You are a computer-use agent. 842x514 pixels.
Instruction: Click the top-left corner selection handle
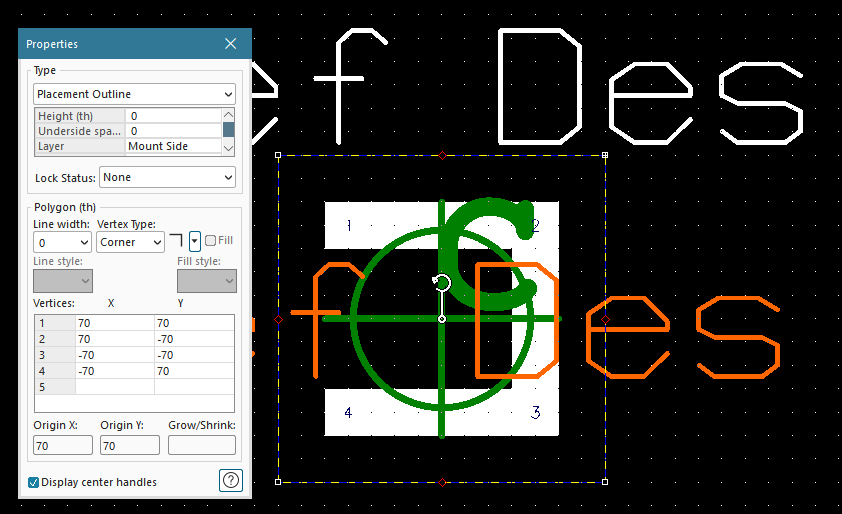coord(278,156)
